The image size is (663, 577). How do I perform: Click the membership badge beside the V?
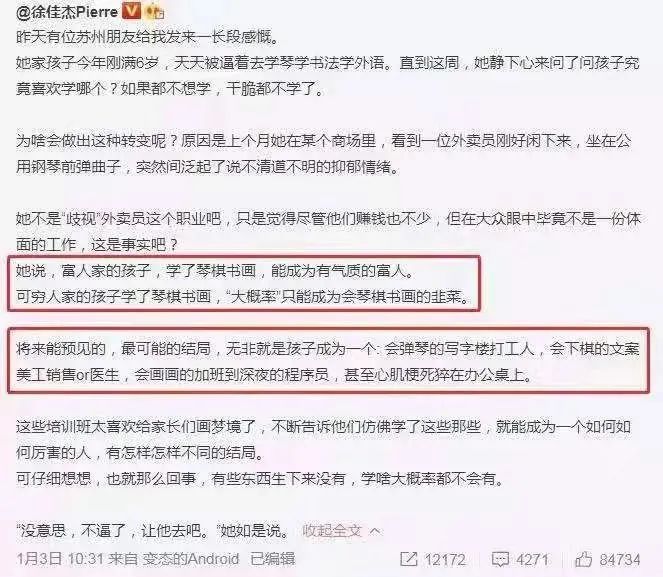point(155,12)
